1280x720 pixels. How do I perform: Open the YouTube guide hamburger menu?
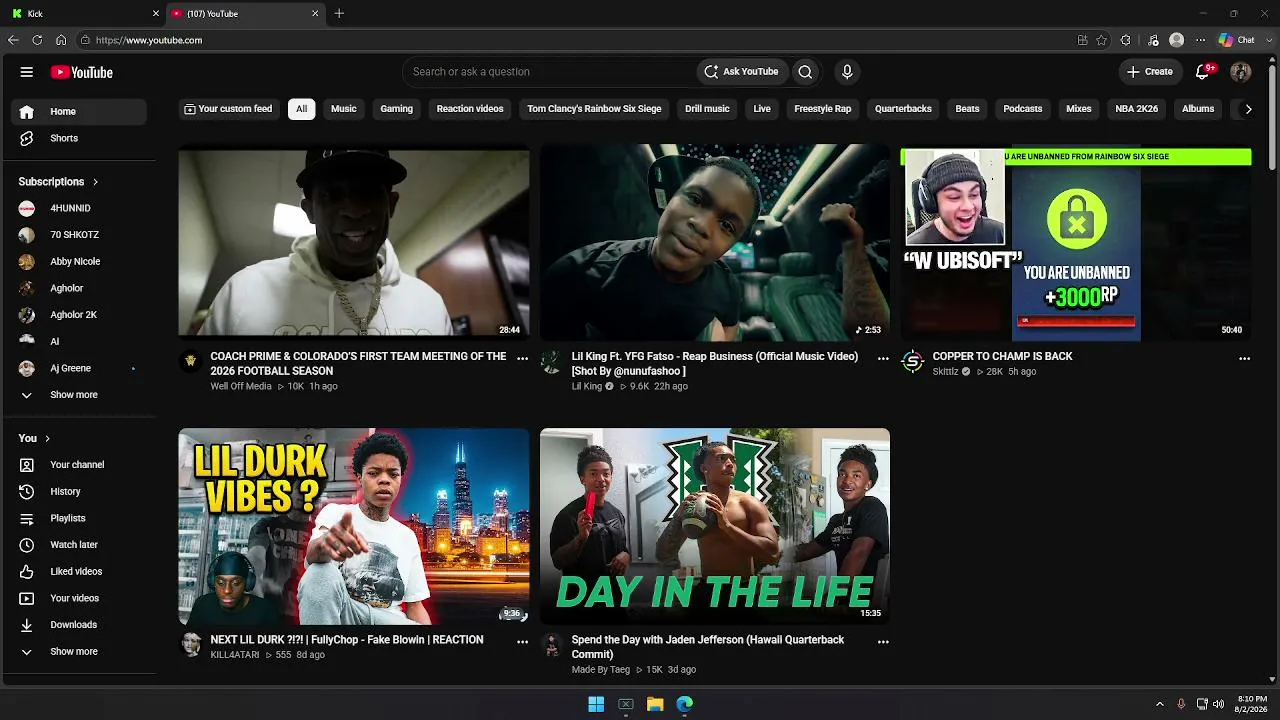click(27, 72)
